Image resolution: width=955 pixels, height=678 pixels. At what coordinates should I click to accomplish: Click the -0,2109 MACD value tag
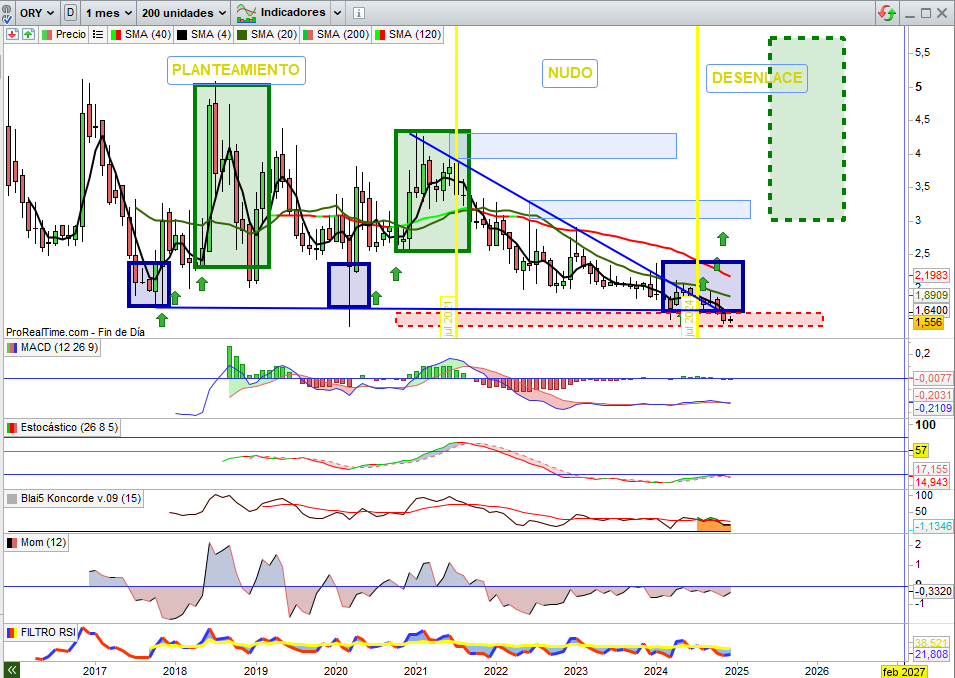(932, 408)
